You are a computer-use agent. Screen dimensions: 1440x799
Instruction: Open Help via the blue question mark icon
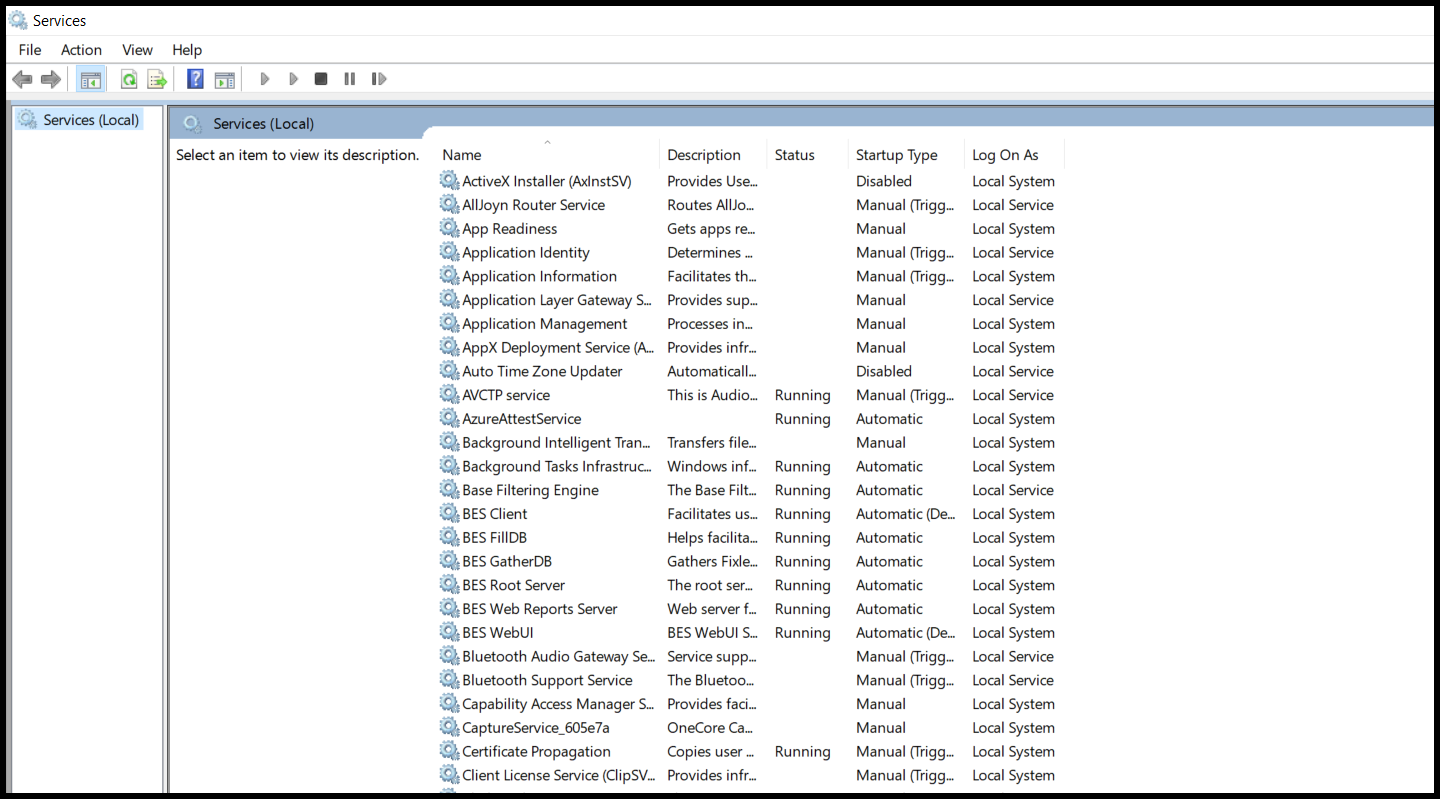click(x=196, y=79)
